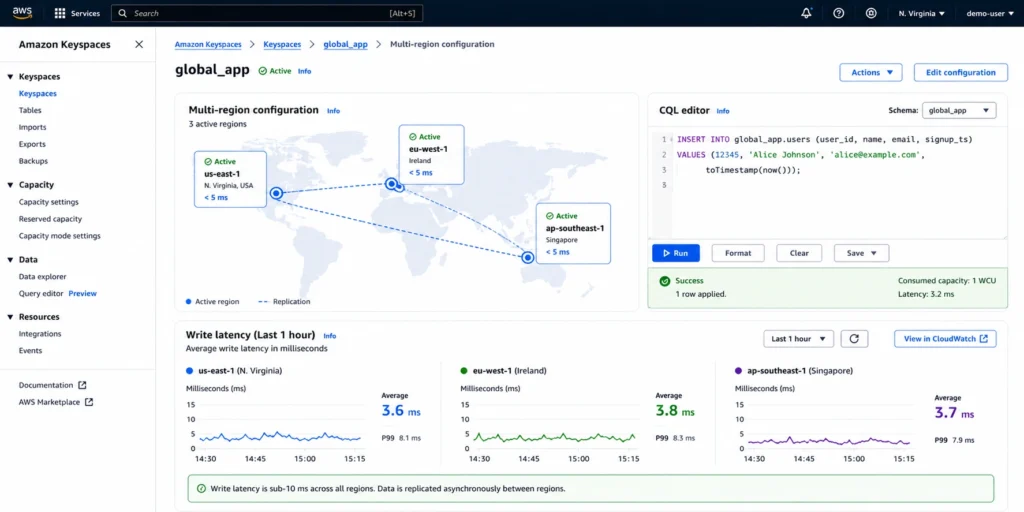Viewport: 1024px width, 512px height.
Task: Click Info link next to global_app title
Action: pos(304,71)
